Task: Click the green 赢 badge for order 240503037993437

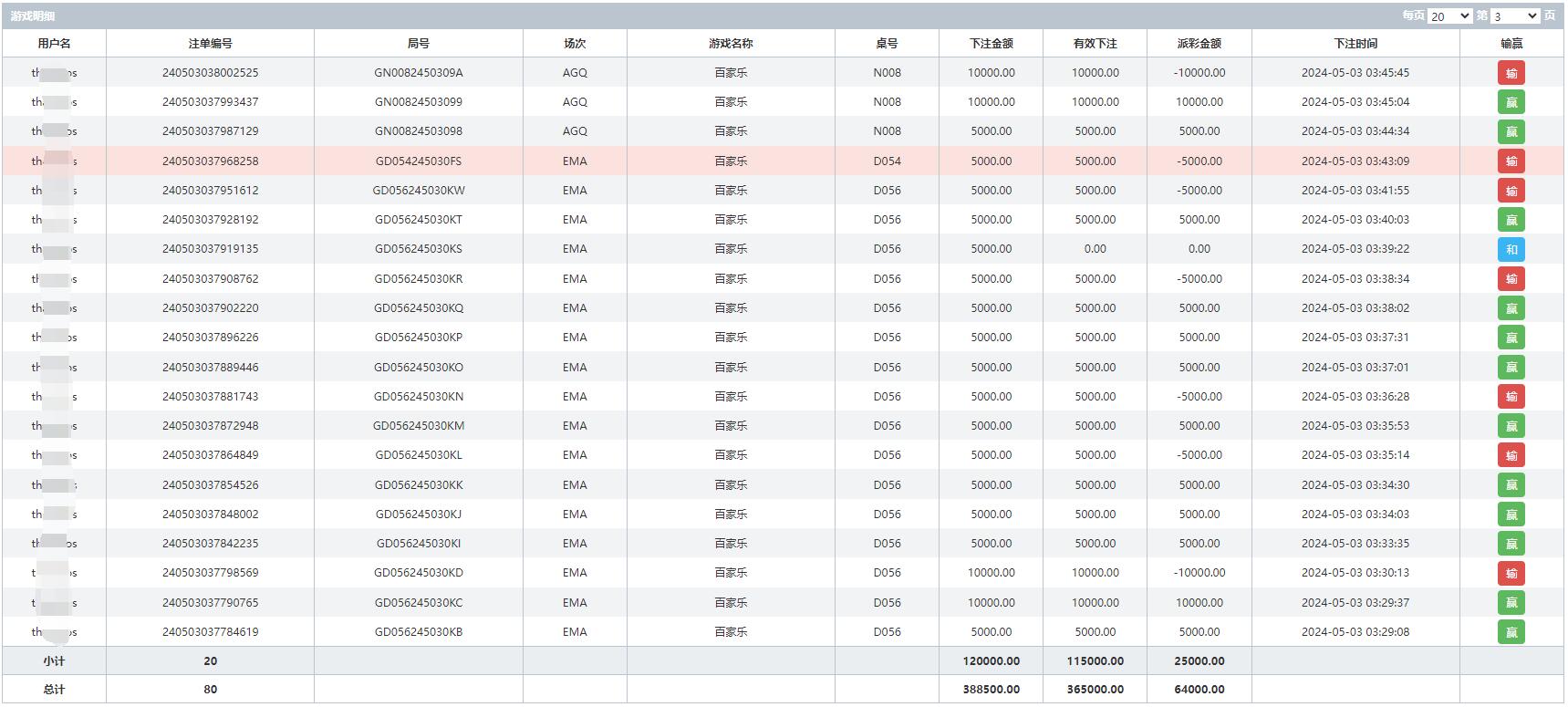Action: [1511, 102]
